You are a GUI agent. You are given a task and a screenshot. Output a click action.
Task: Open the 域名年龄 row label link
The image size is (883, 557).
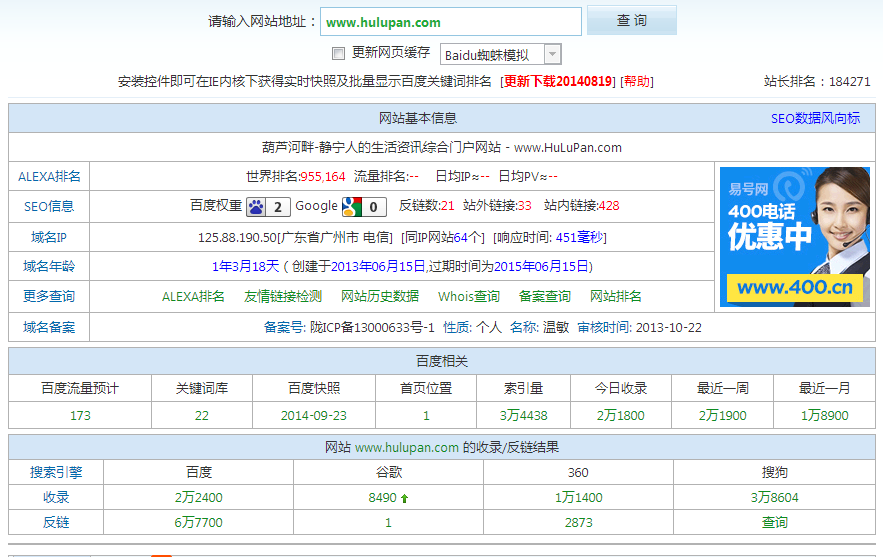coord(49,266)
